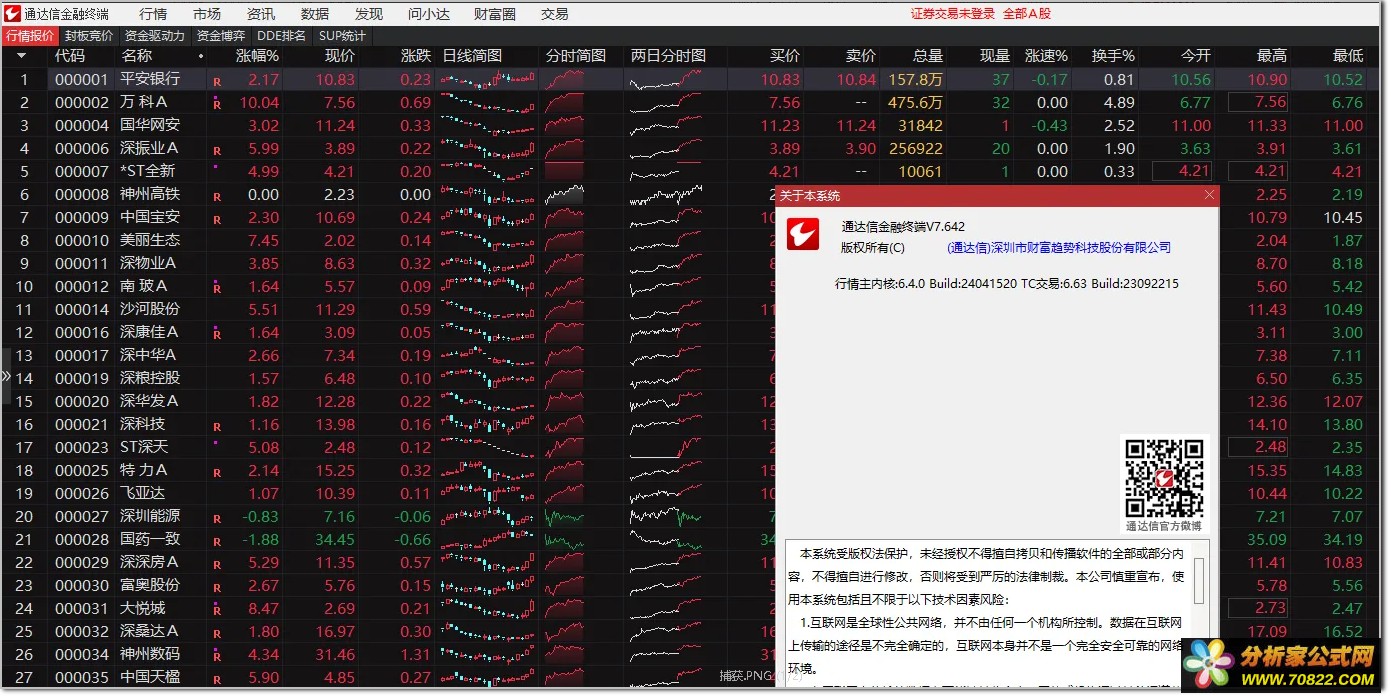Click the R marker icon for 中国宝安
The width and height of the screenshot is (1391, 696).
216,219
